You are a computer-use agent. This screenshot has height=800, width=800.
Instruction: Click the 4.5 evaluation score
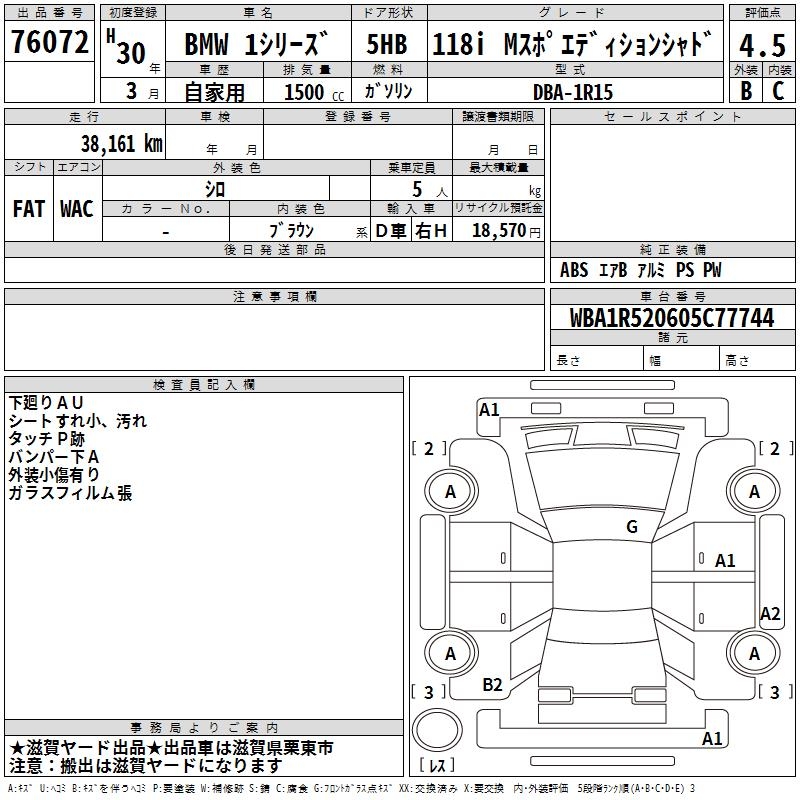coord(761,45)
